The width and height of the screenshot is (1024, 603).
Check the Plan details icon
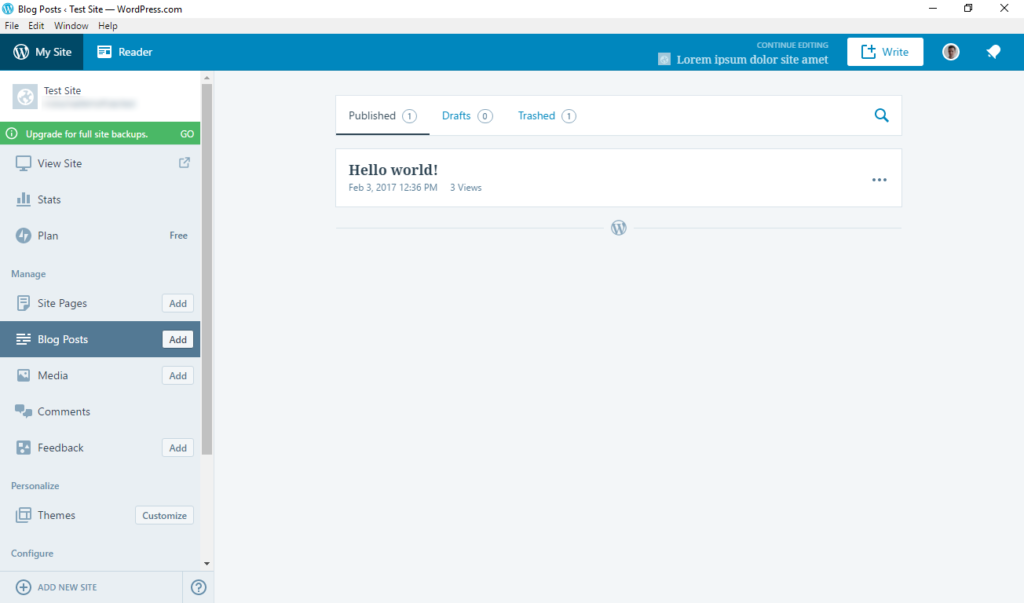tap(22, 235)
